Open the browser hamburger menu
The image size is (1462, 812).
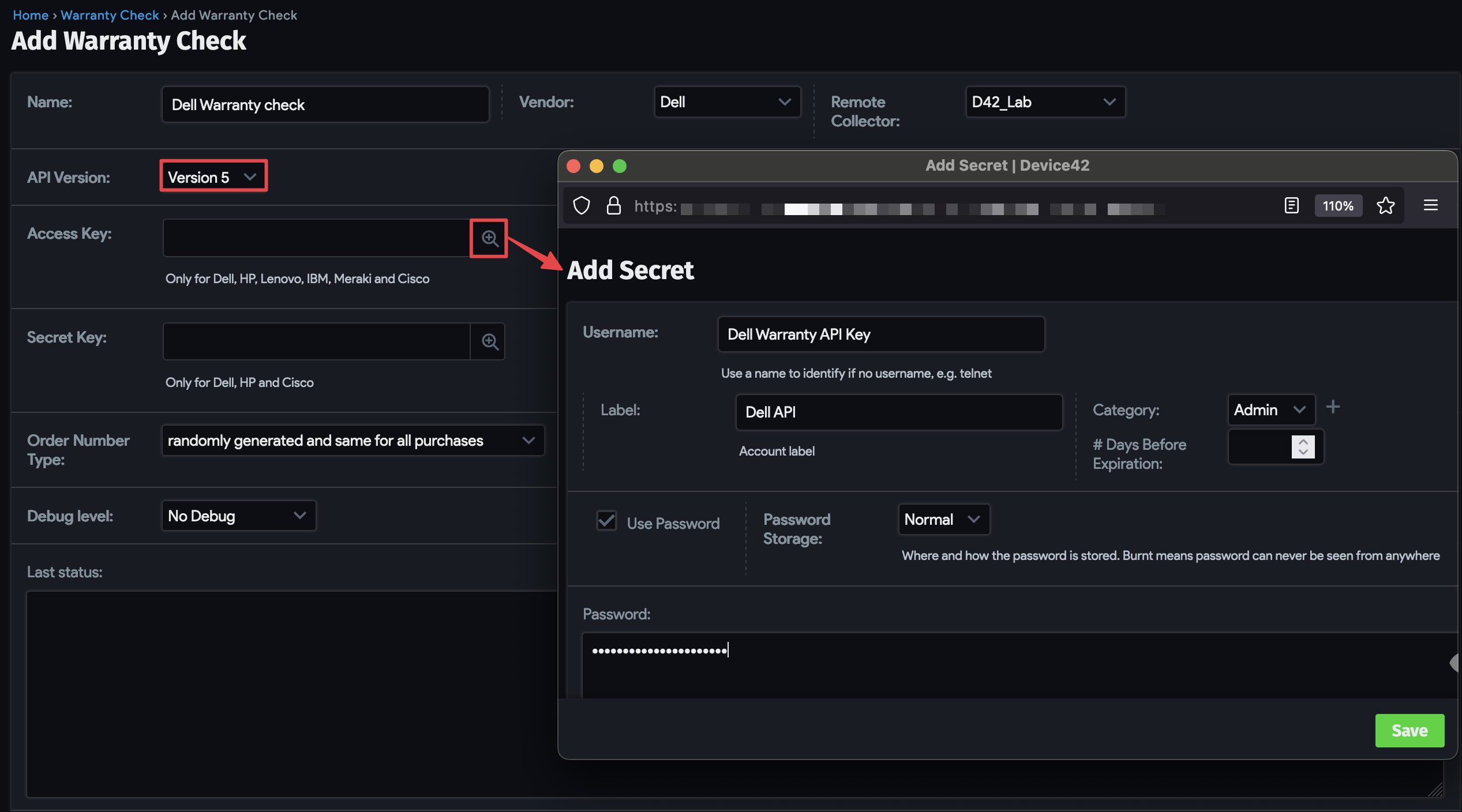1430,205
